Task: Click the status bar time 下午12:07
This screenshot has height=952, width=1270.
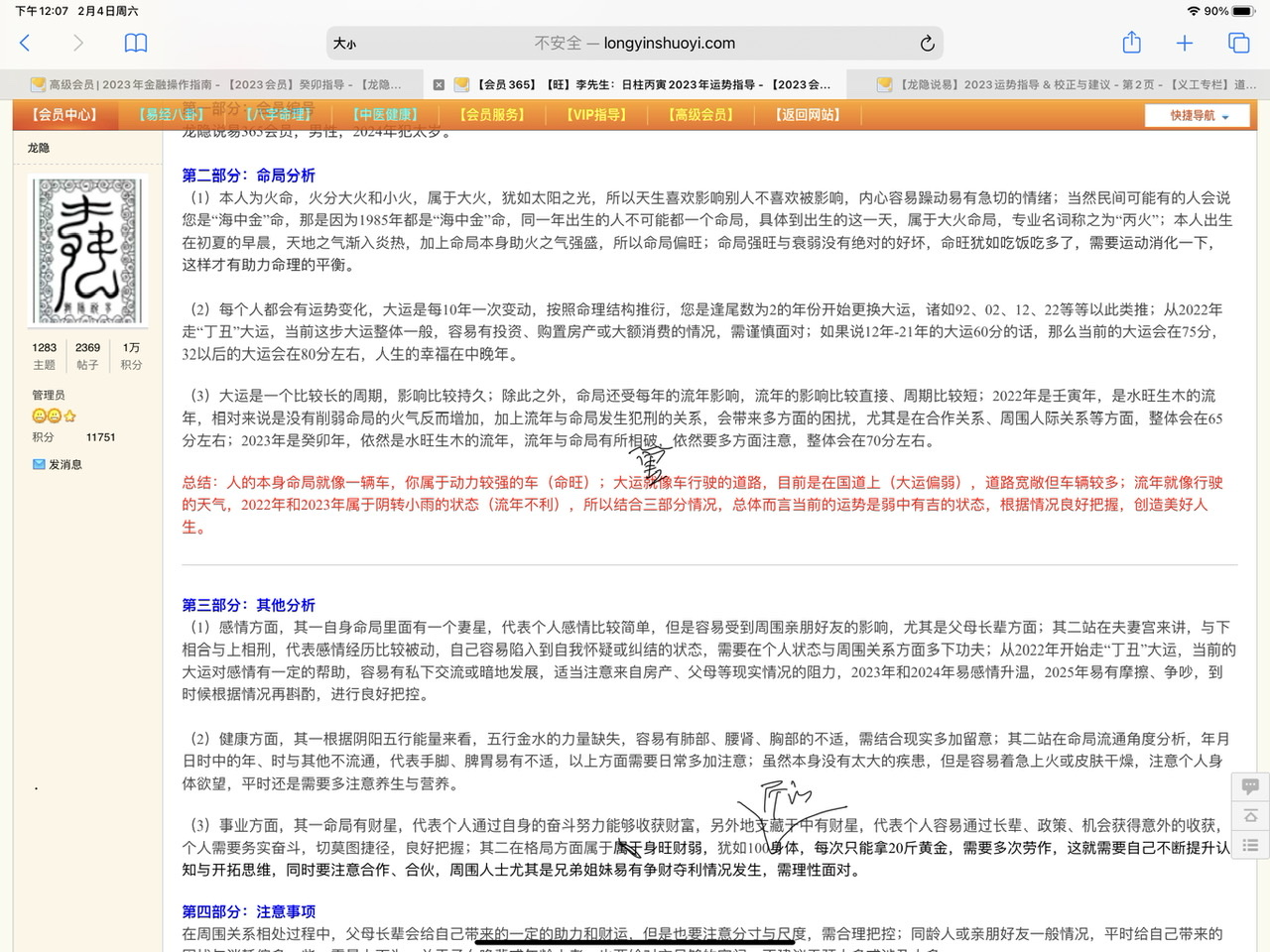Action: tap(41, 11)
